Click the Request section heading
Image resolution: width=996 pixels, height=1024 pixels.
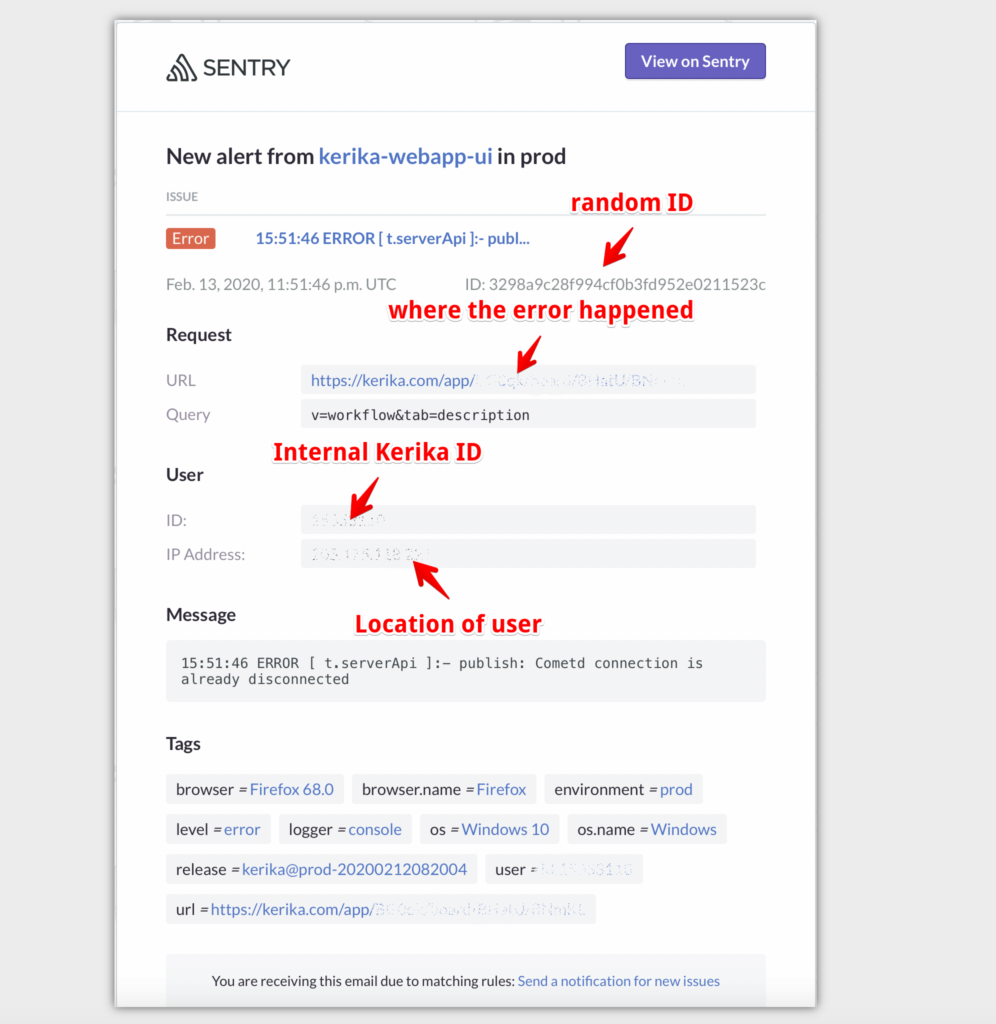click(199, 335)
